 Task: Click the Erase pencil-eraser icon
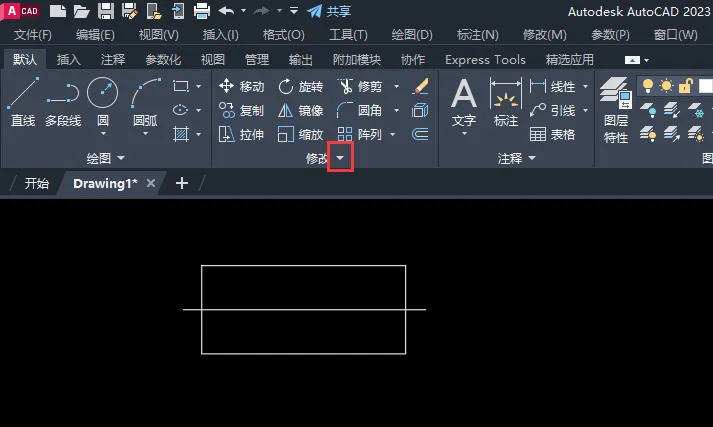tap(421, 86)
